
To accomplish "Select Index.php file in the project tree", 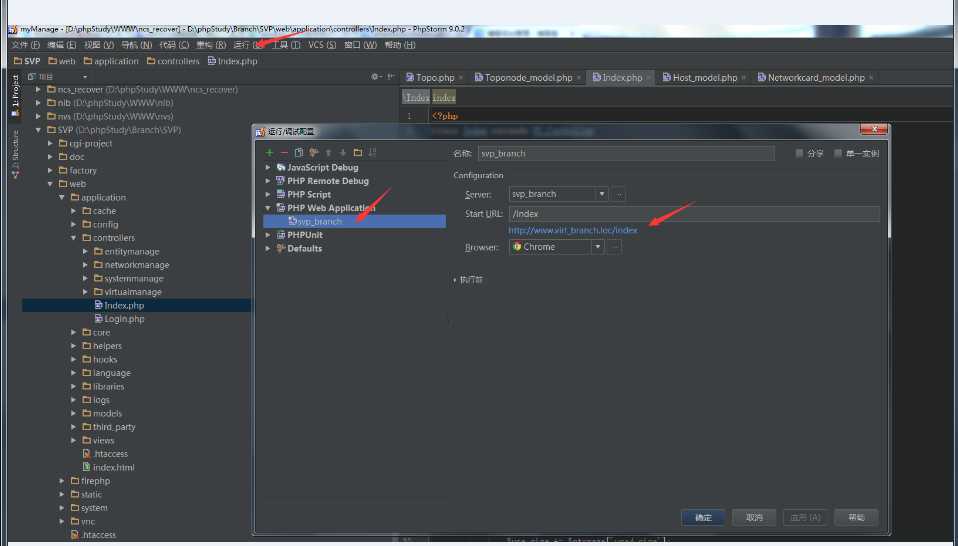I will point(120,305).
